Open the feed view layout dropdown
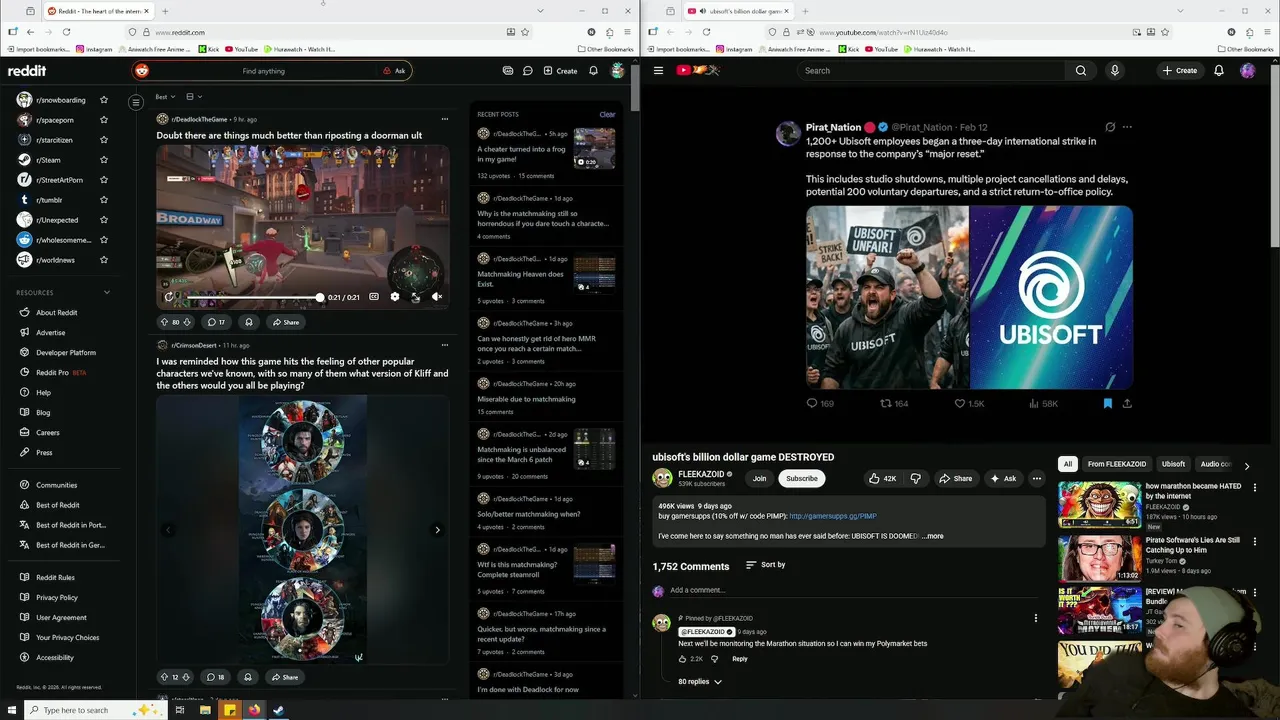The image size is (1280, 720). click(194, 97)
